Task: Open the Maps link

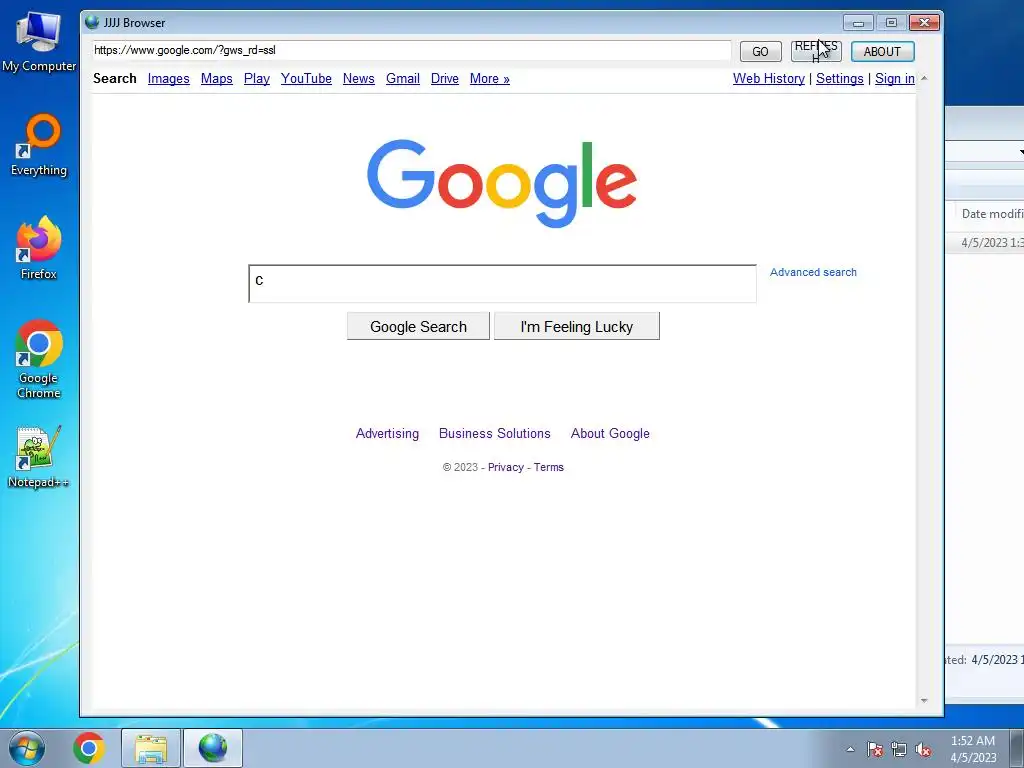Action: tap(217, 78)
